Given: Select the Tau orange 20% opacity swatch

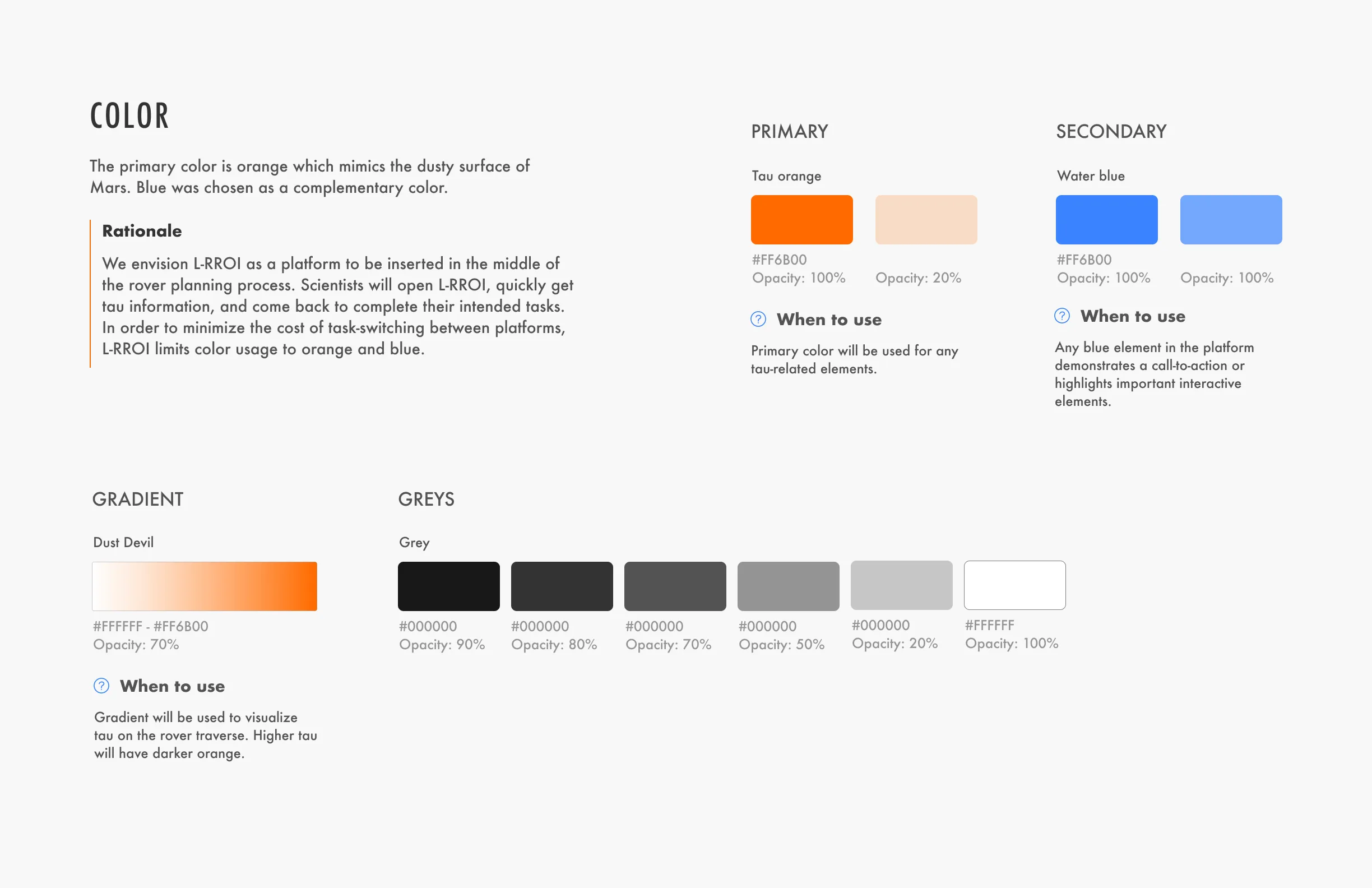Looking at the screenshot, I should tap(926, 219).
